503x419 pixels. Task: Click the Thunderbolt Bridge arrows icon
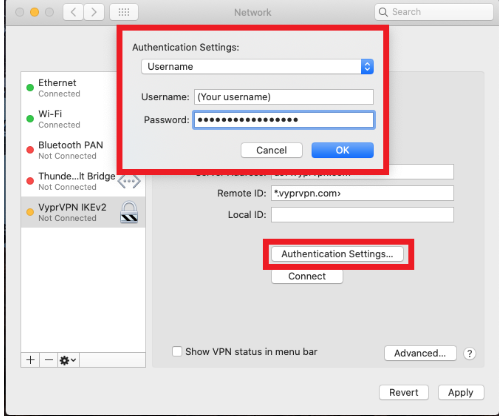point(129,181)
